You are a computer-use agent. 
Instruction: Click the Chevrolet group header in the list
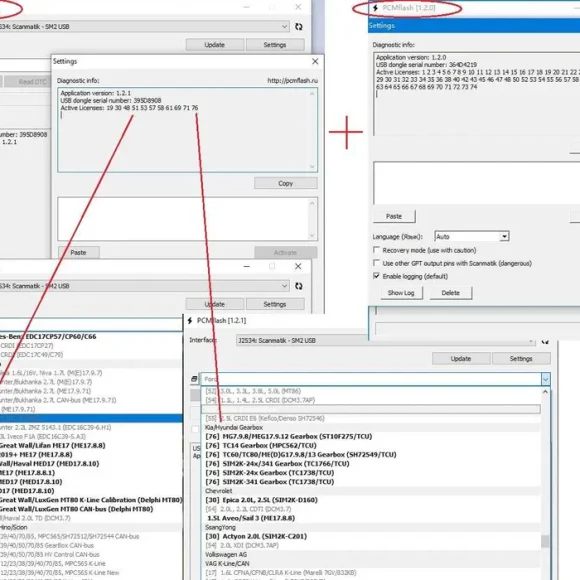(x=219, y=491)
